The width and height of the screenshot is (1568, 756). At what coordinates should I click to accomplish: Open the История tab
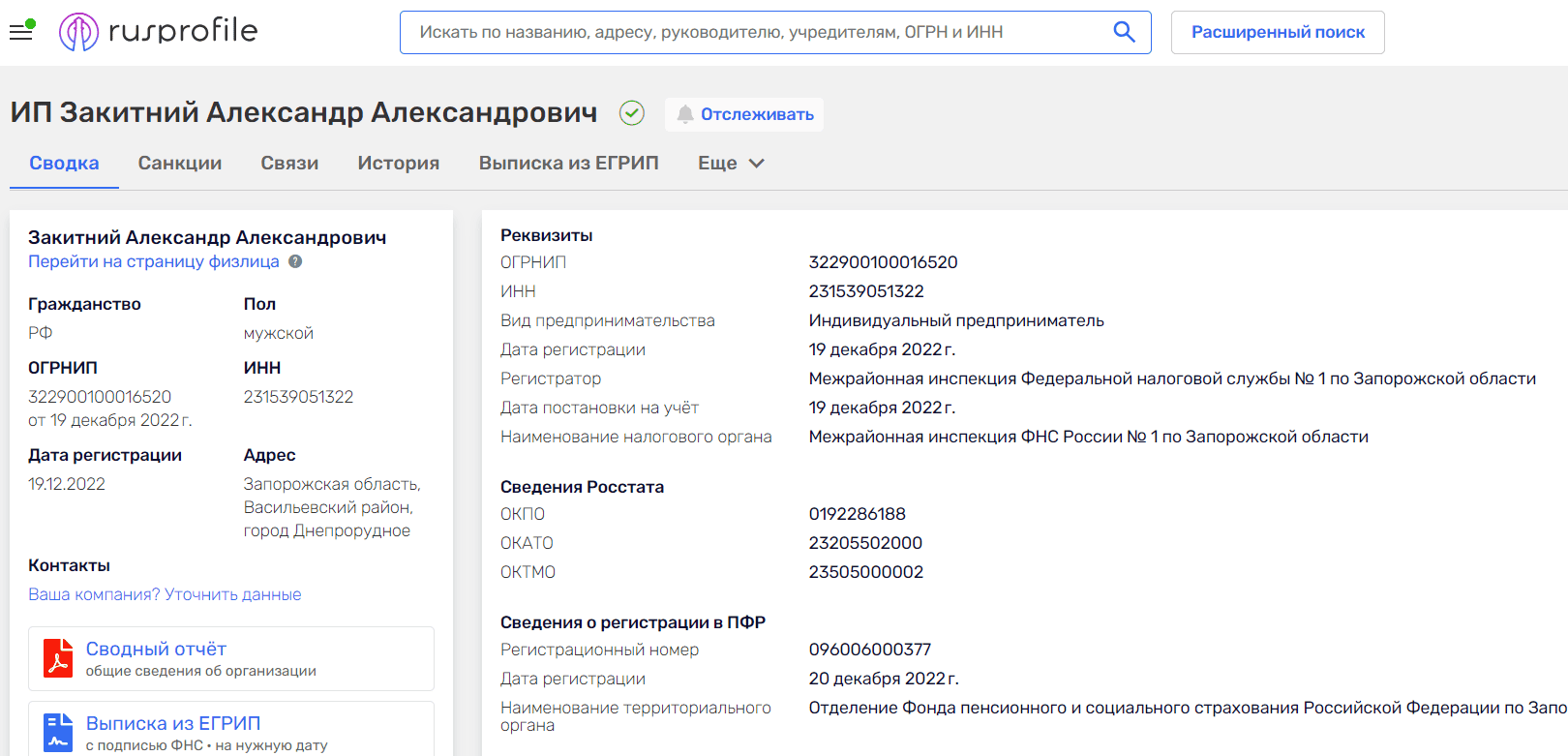[x=399, y=164]
